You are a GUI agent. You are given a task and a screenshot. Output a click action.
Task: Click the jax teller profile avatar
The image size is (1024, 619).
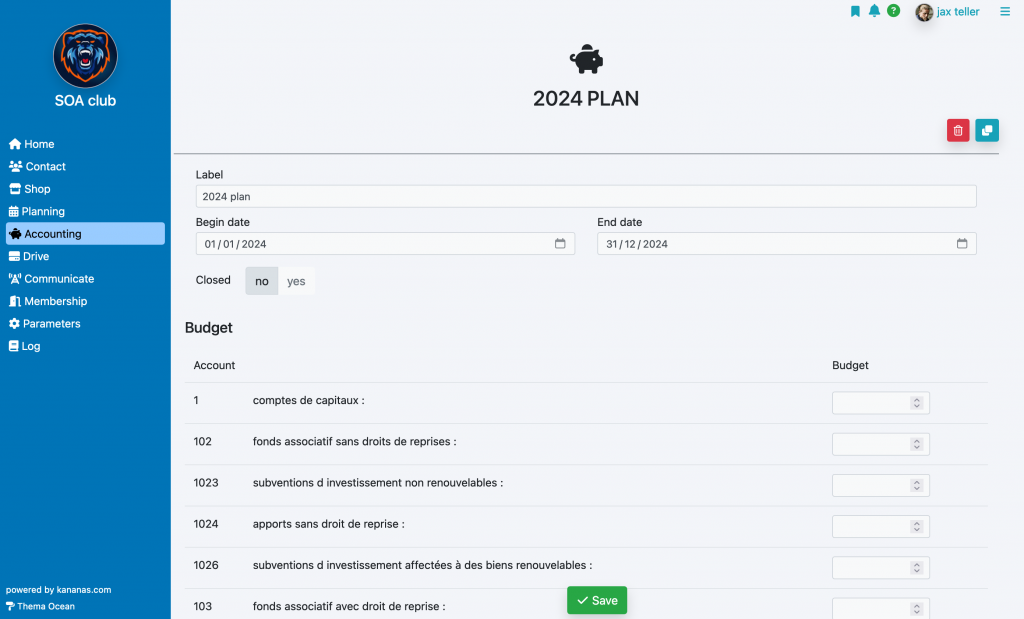(x=924, y=12)
